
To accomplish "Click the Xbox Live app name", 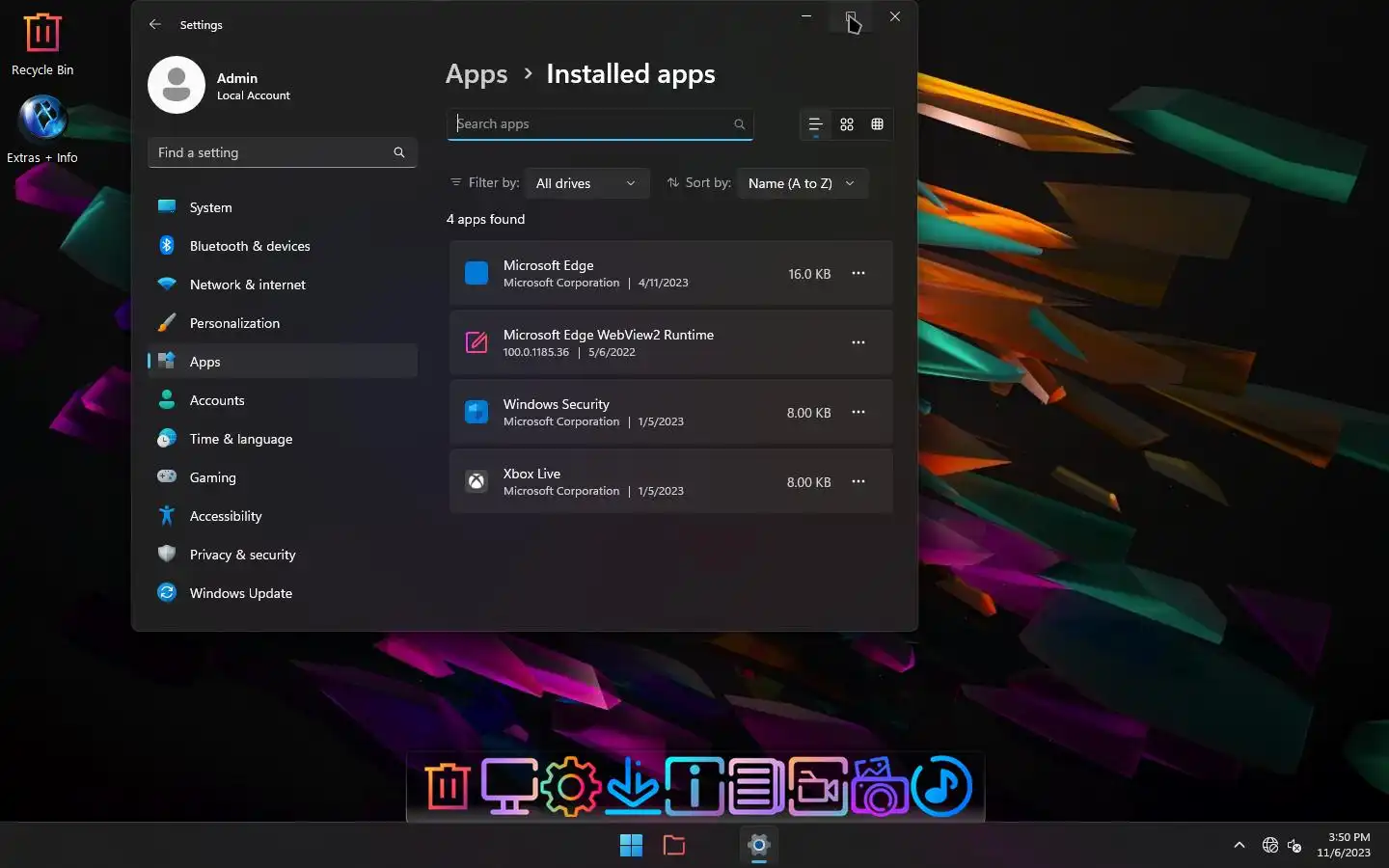I will tap(531, 474).
